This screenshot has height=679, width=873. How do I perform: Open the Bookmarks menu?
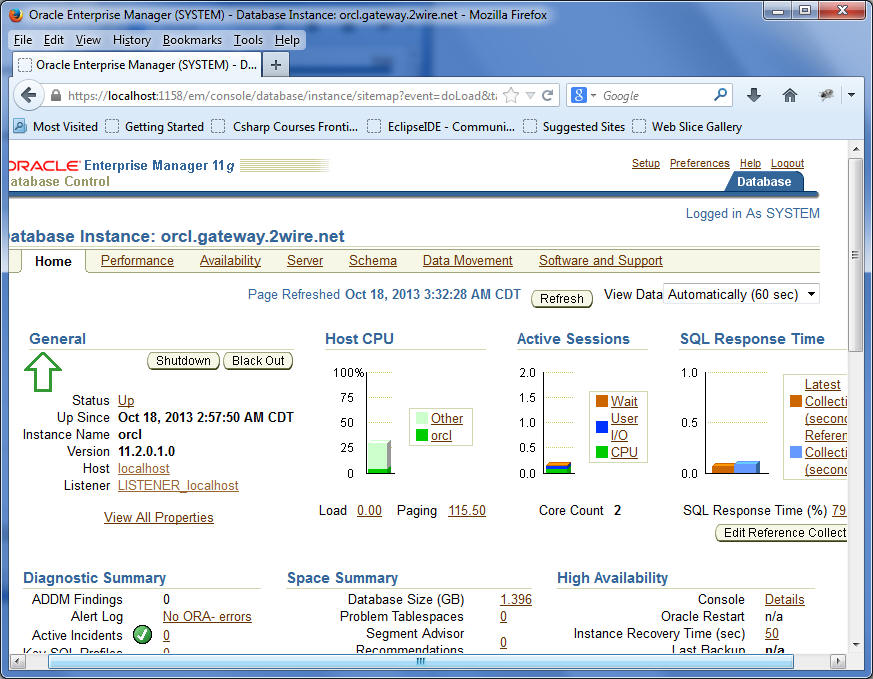click(x=192, y=40)
